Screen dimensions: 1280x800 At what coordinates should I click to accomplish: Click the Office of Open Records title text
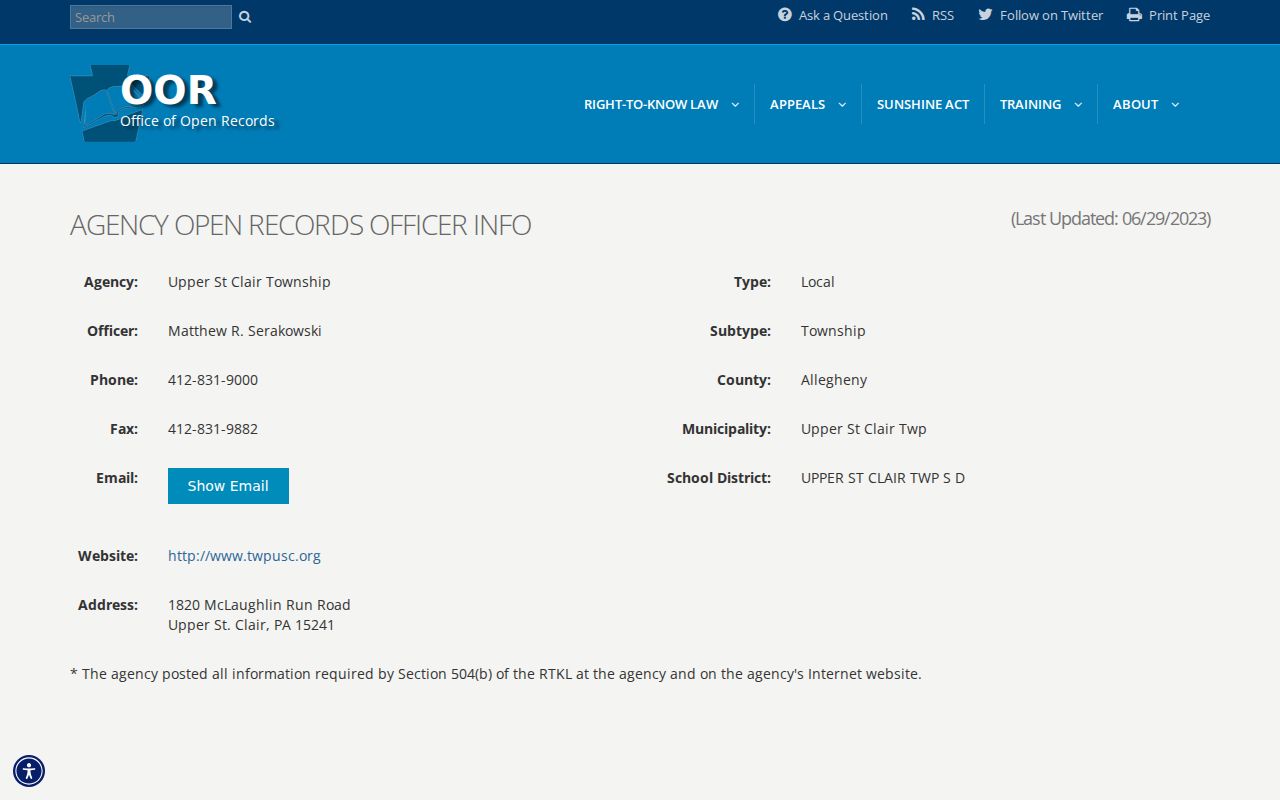tap(197, 121)
